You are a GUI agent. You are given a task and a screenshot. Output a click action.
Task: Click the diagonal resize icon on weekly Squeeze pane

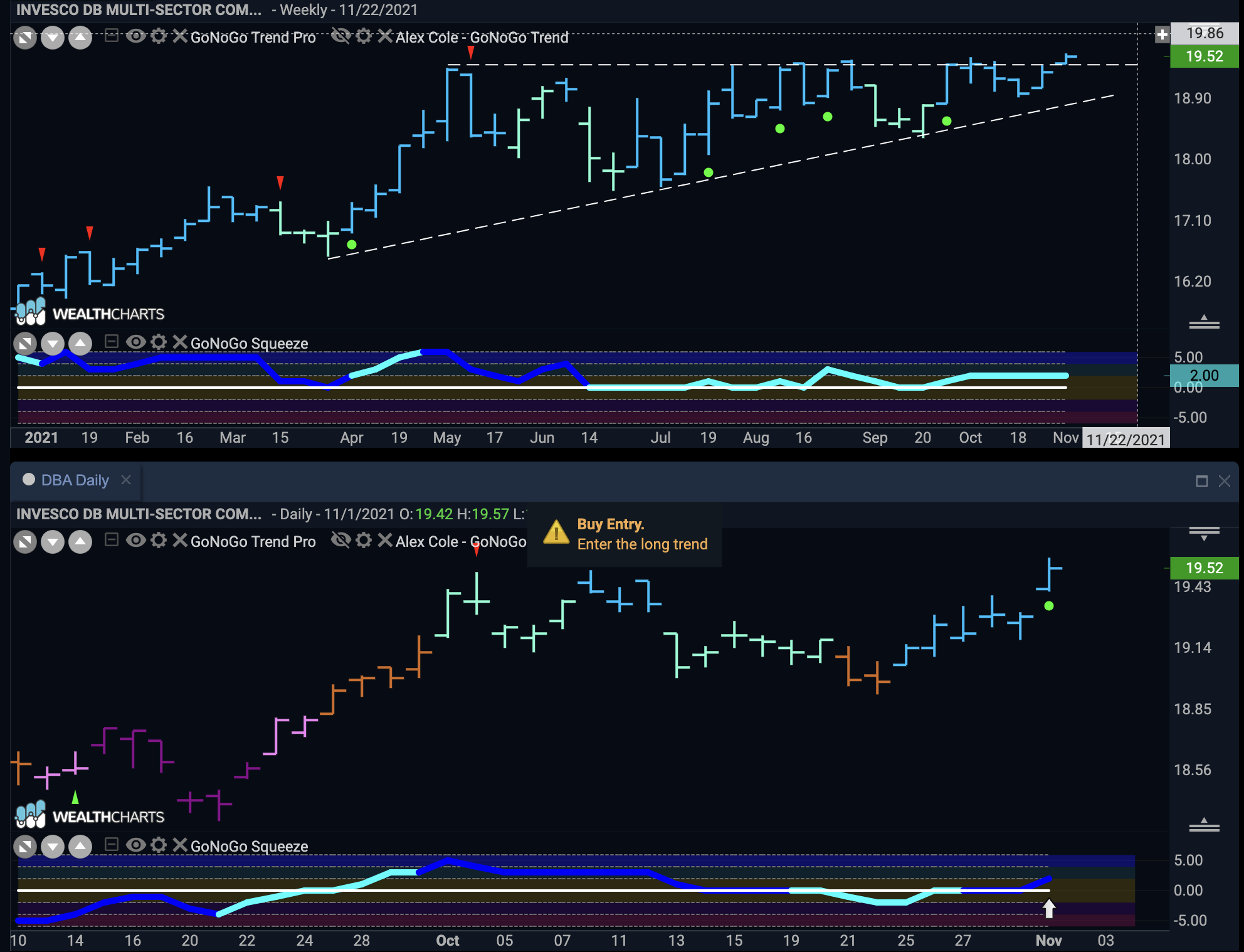[x=25, y=344]
